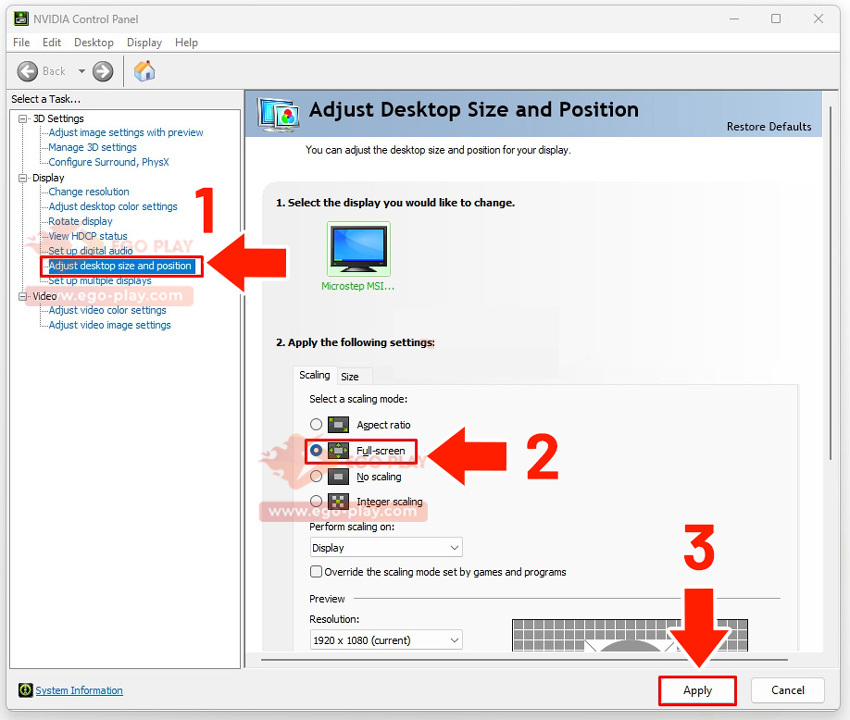Click the NVIDIA logo in title bar
The width and height of the screenshot is (850, 720).
coord(20,18)
